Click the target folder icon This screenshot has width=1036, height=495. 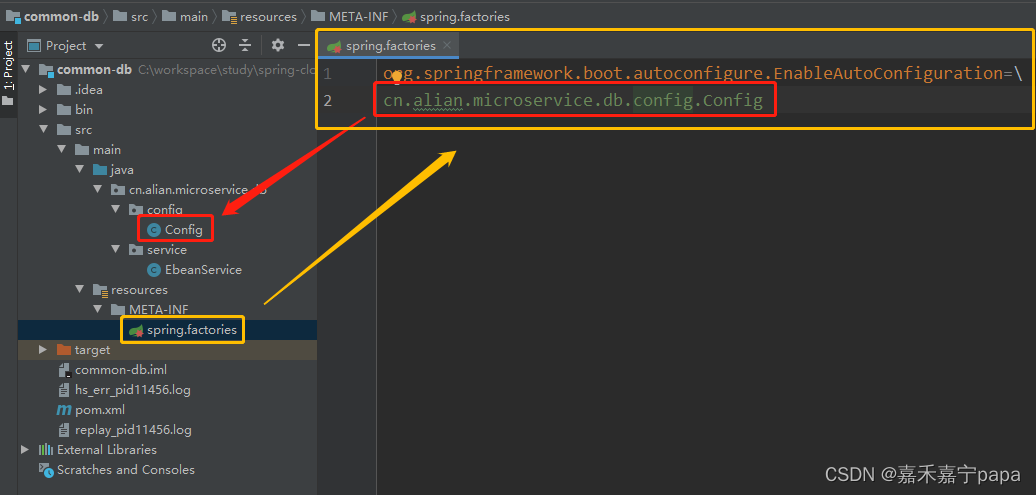click(x=63, y=350)
